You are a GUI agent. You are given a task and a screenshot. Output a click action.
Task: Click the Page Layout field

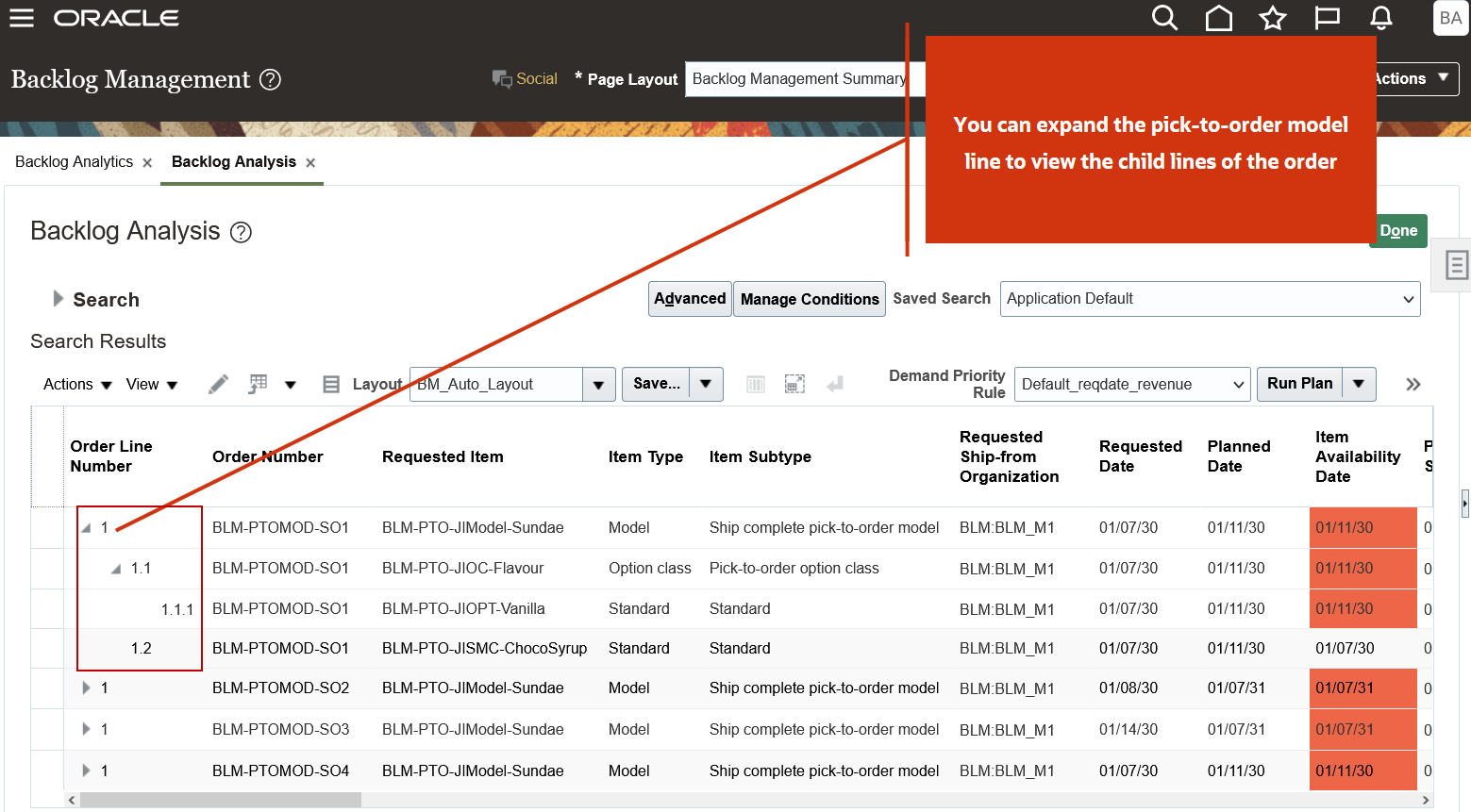[805, 79]
